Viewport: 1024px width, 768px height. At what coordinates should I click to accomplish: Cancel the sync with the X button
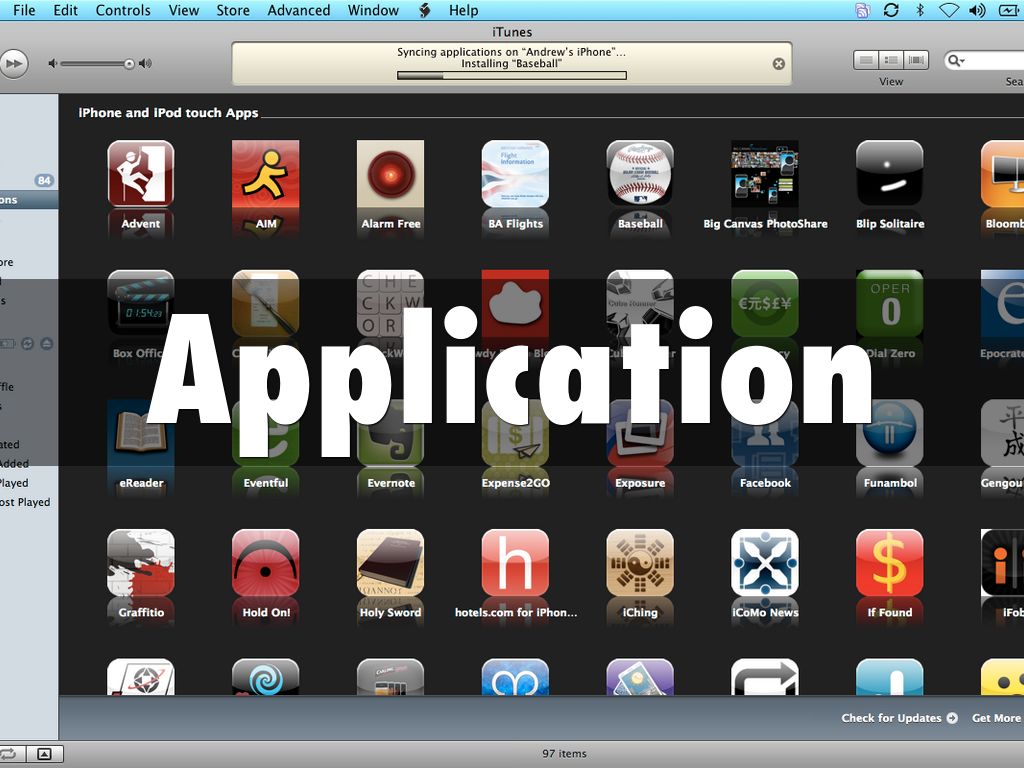point(779,64)
